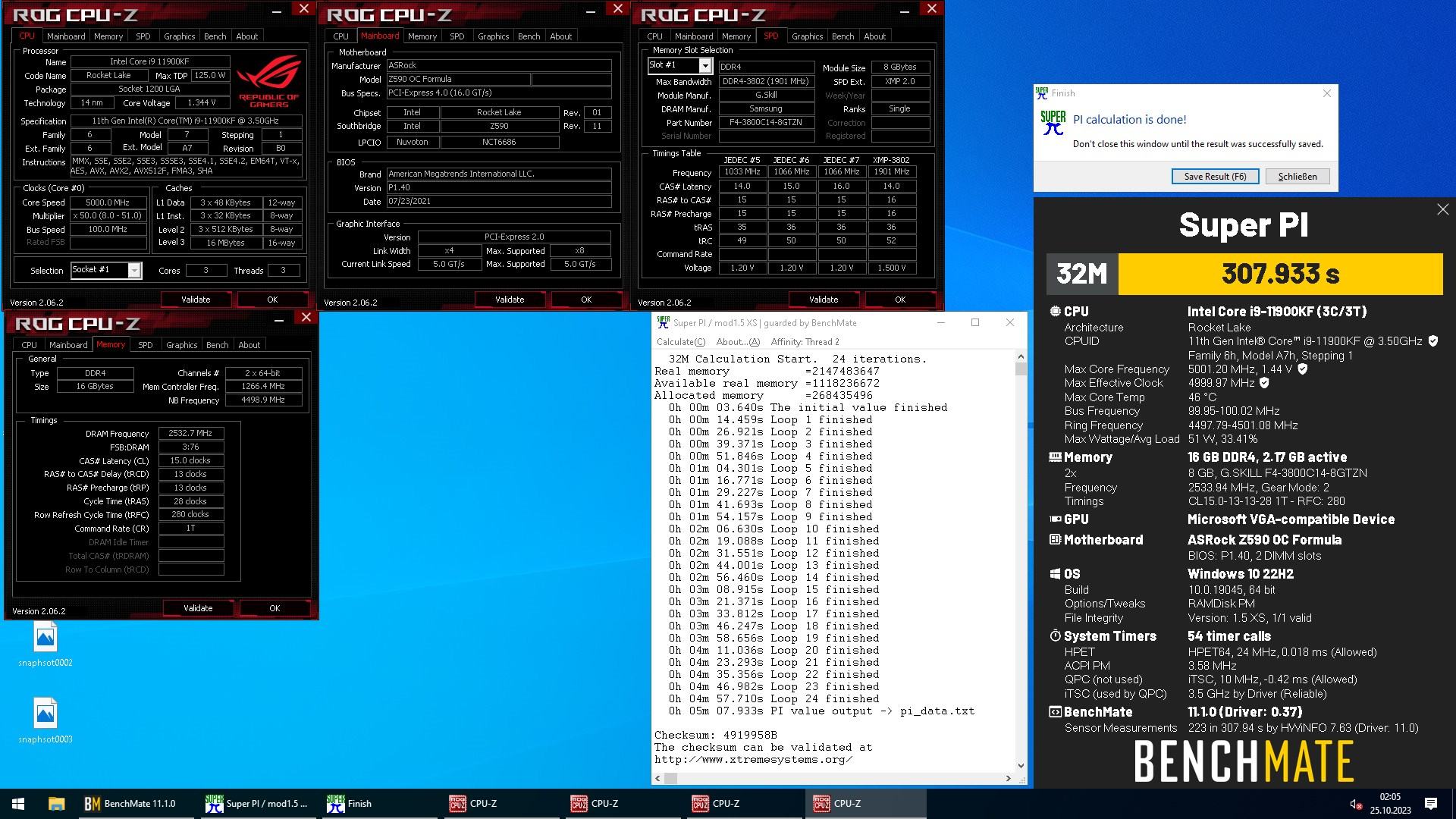
Task: Click OK in Mainboard window
Action: tap(586, 300)
